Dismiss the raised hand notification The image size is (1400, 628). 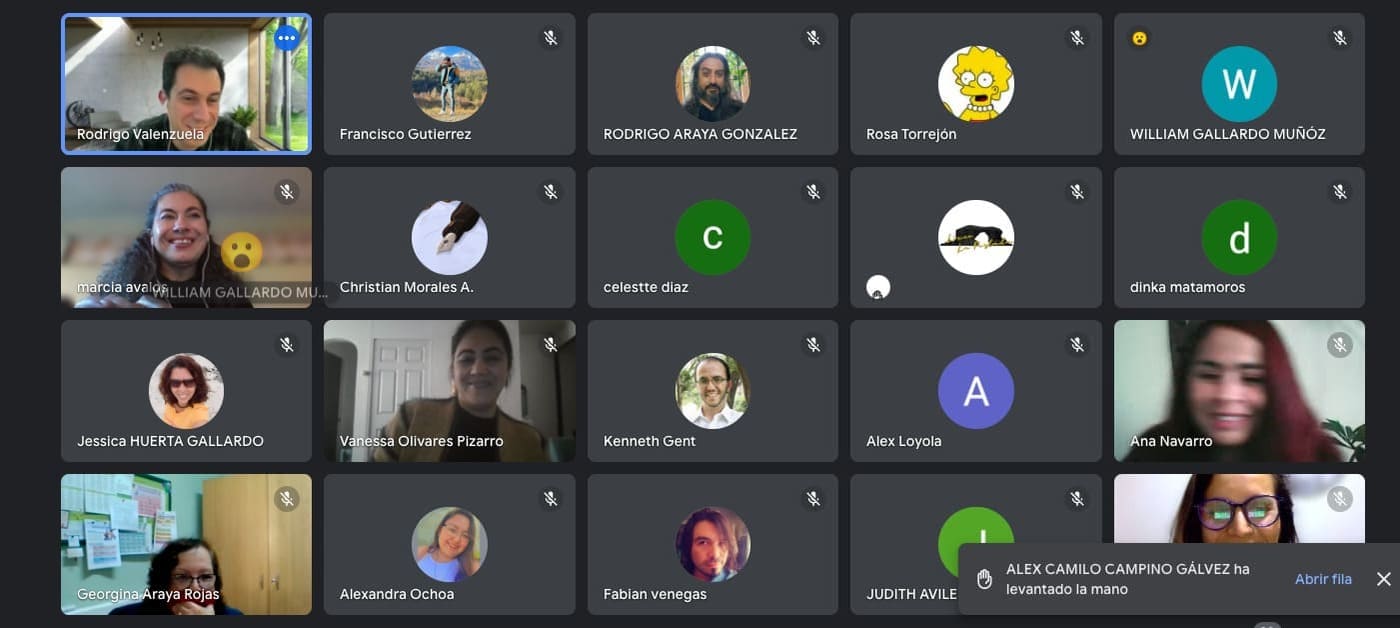tap(1383, 579)
